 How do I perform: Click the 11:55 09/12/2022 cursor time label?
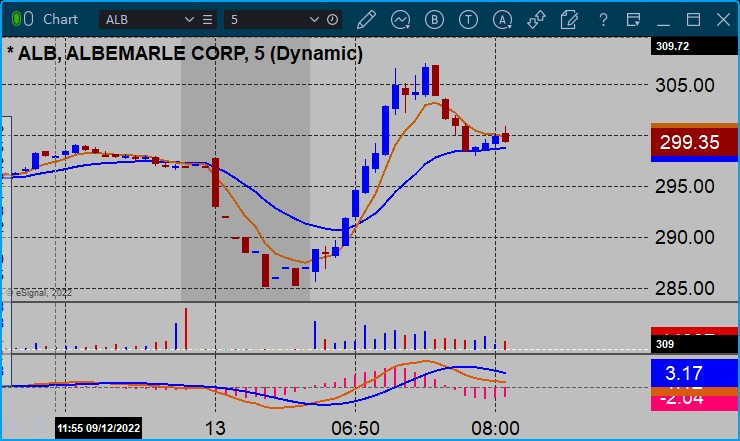[98, 428]
